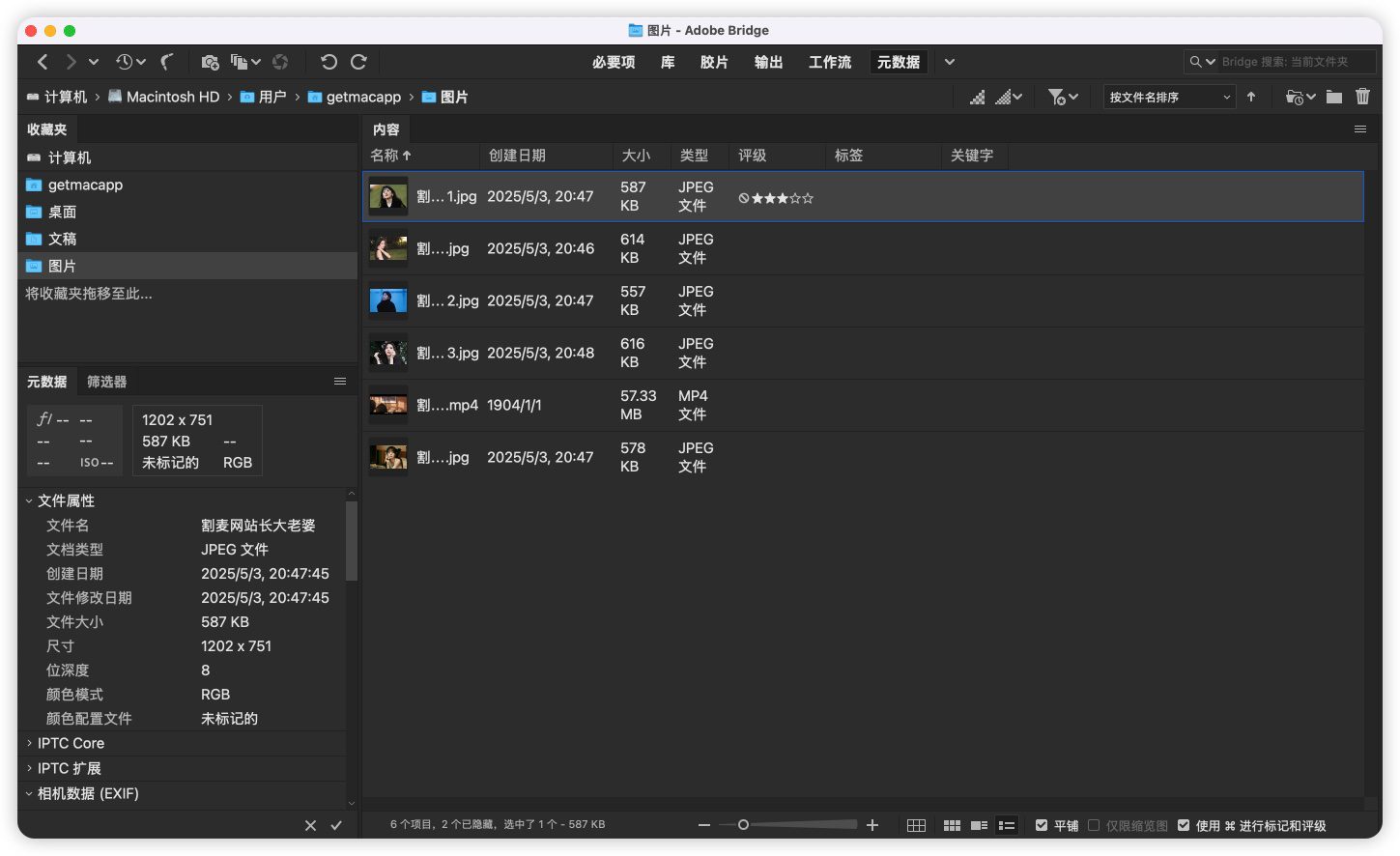Create a new folder with folder icon
1400x856 pixels.
pos(1334,97)
